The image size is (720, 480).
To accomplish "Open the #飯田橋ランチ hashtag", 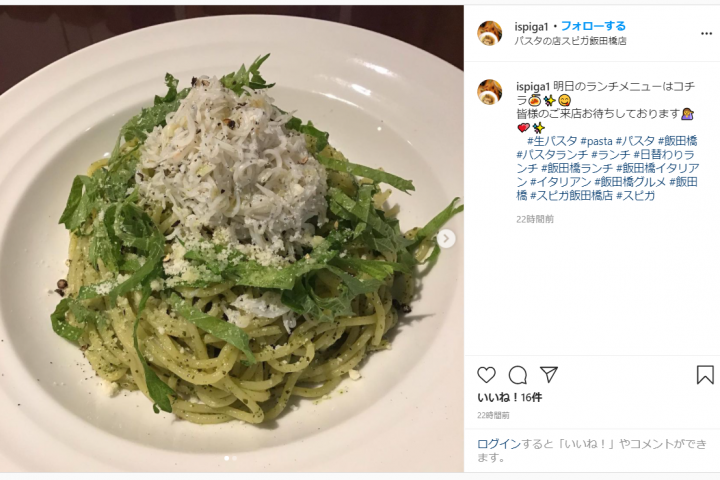I will pos(577,169).
